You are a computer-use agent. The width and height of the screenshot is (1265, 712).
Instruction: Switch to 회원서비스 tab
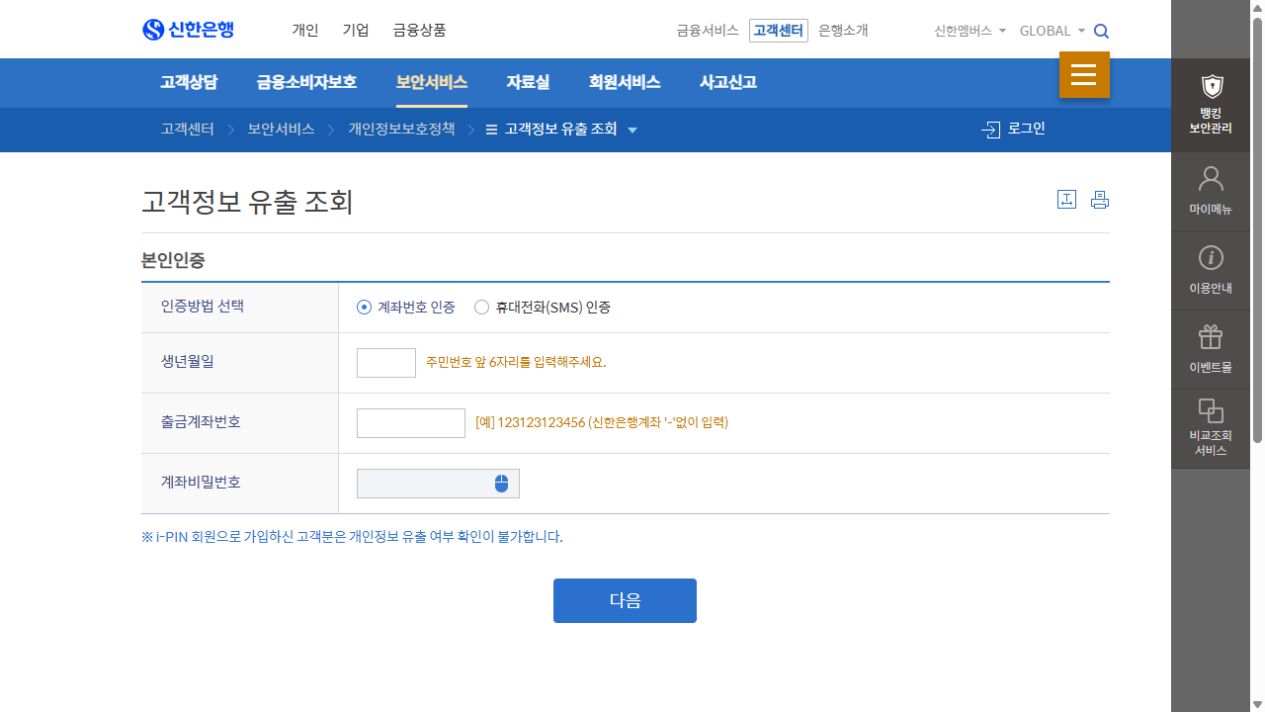(x=624, y=83)
